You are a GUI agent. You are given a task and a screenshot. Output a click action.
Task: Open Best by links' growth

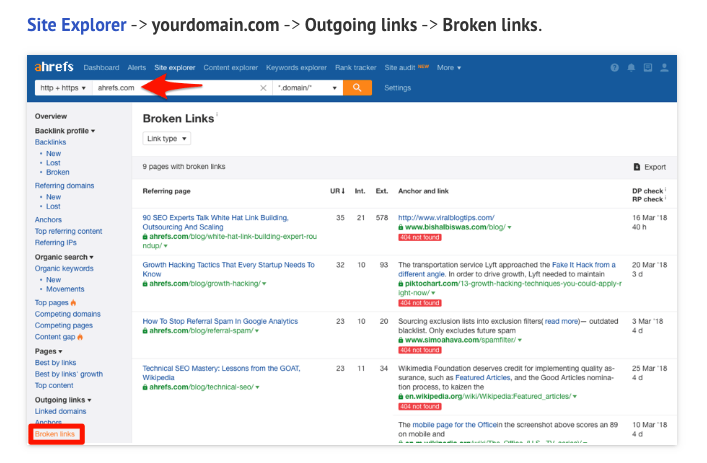pos(69,374)
